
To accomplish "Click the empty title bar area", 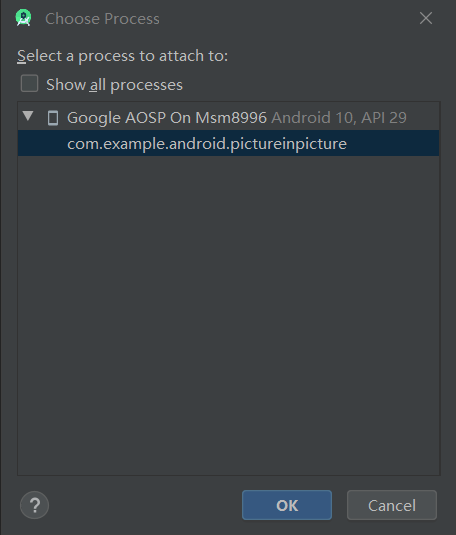I will coord(288,18).
